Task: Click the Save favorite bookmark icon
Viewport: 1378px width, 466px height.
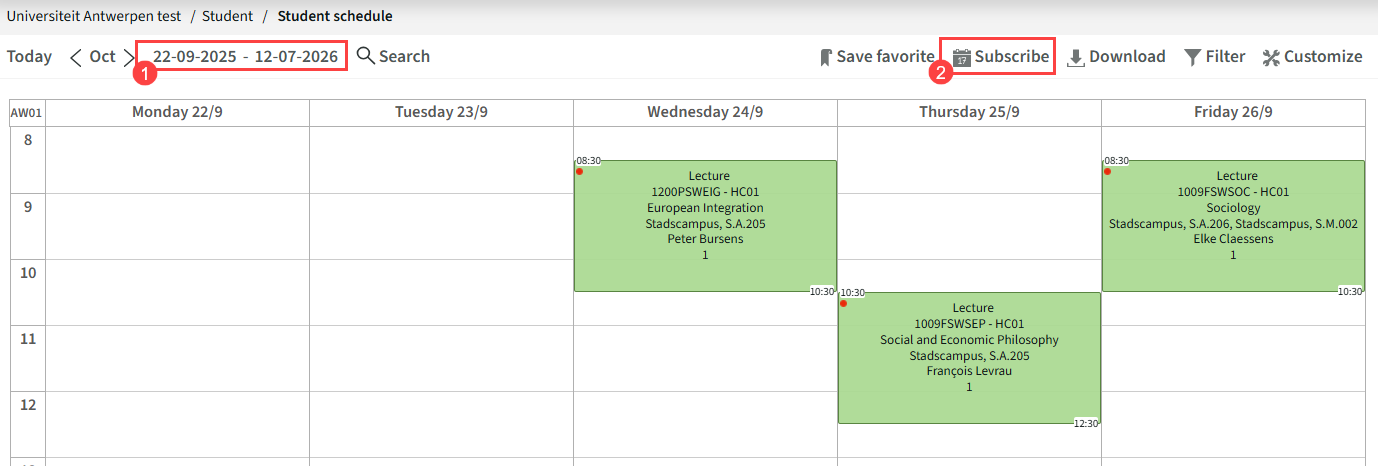Action: 826,57
